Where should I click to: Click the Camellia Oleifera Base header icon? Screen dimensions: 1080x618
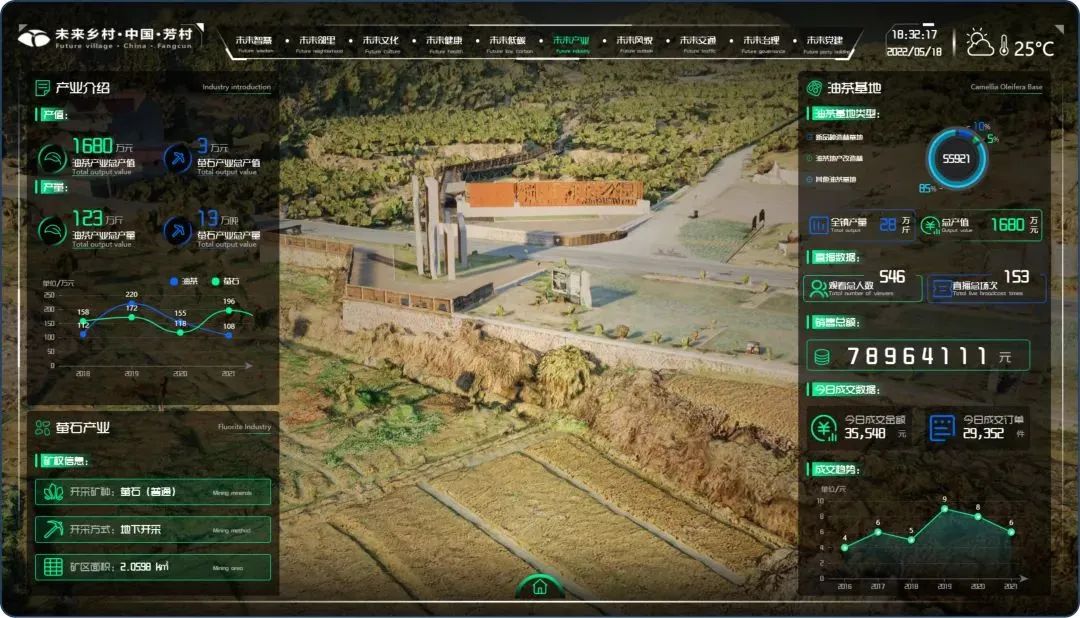pyautogui.click(x=814, y=88)
